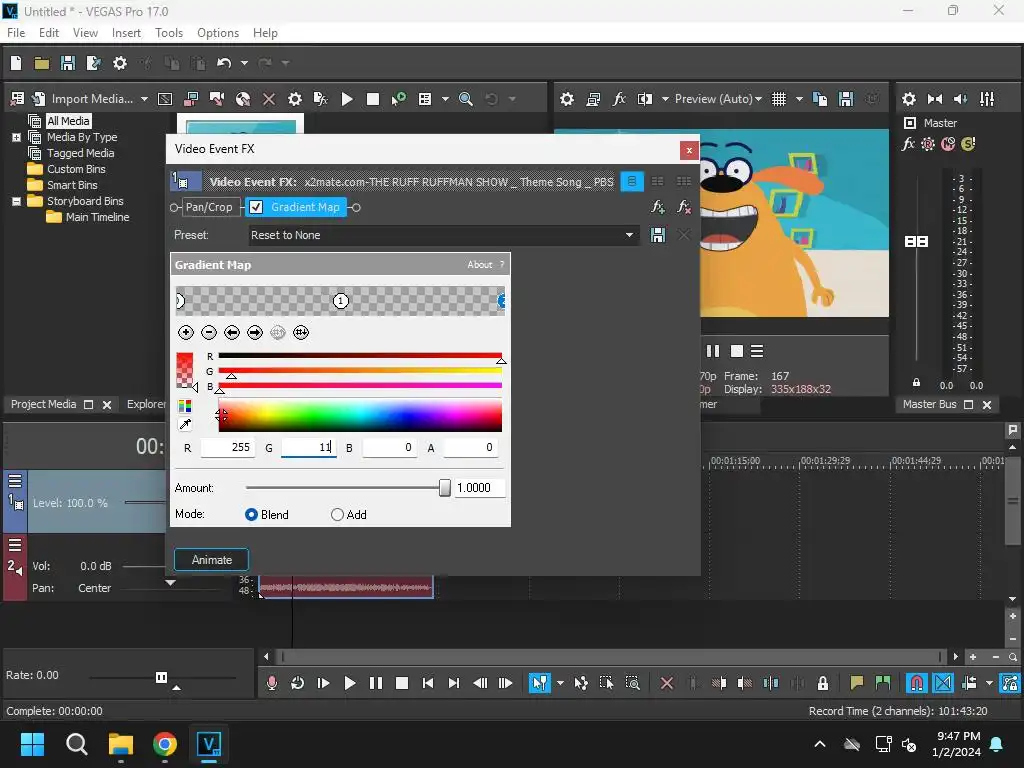Uncheck the Gradient Map effect checkbox
Image resolution: width=1024 pixels, height=768 pixels.
[256, 207]
